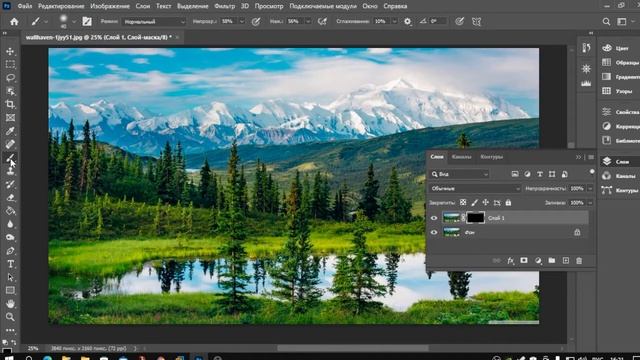Select the Eraser tool

(10, 198)
